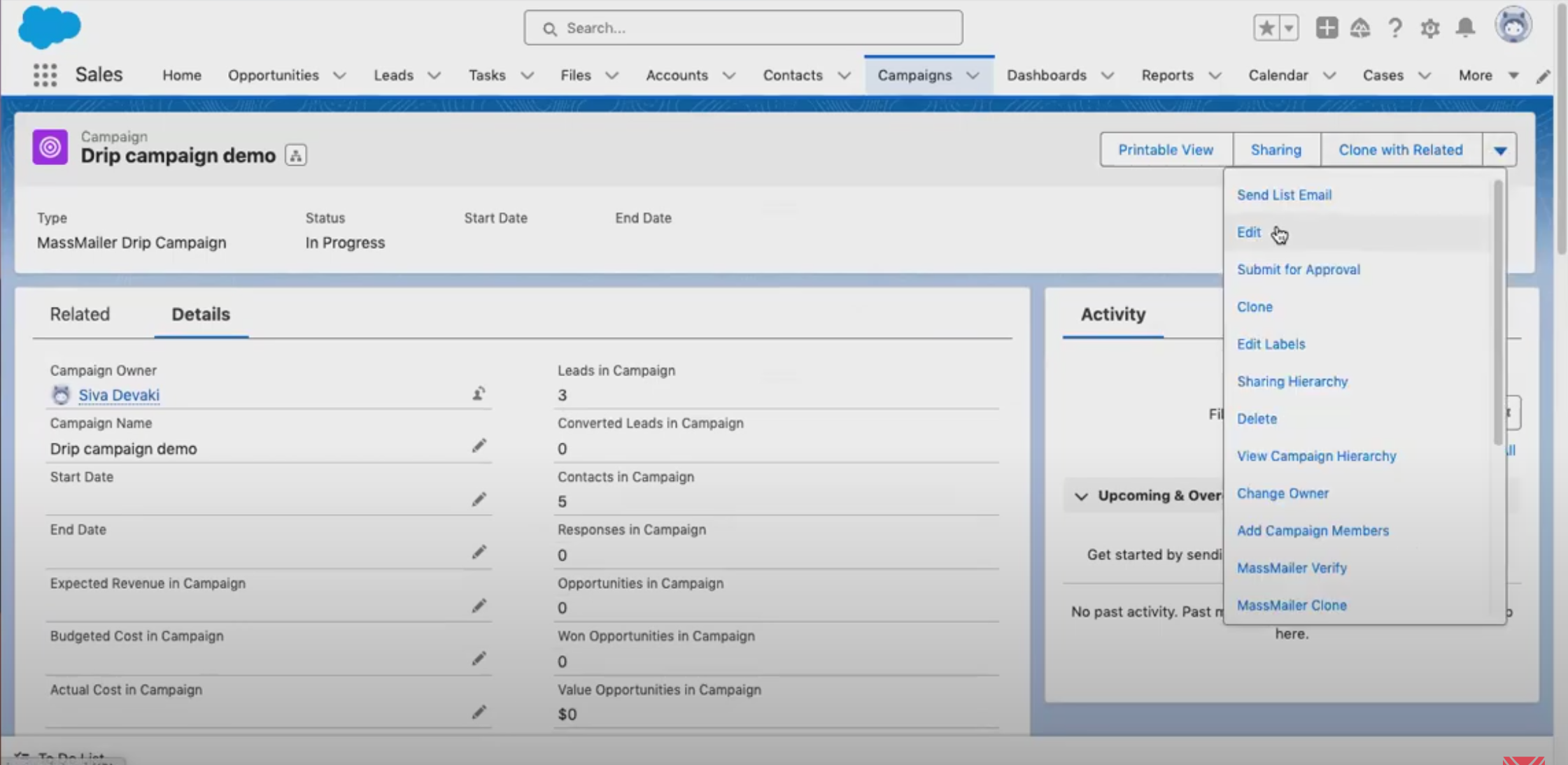Click the purple Campaign record icon
This screenshot has height=765, width=1568.
(50, 148)
